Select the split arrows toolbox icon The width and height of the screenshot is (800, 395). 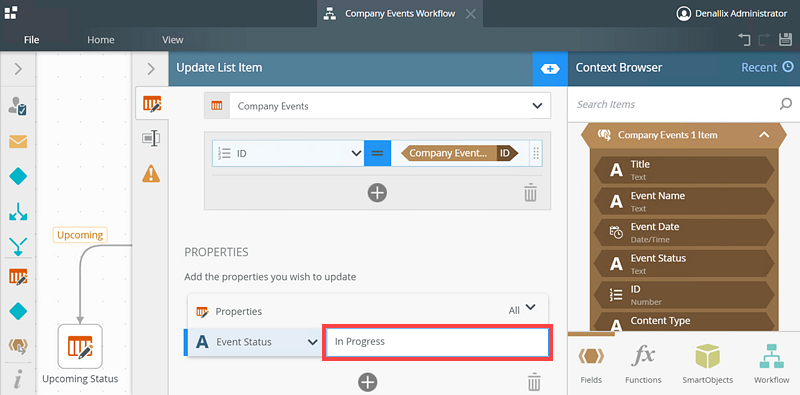[18, 212]
